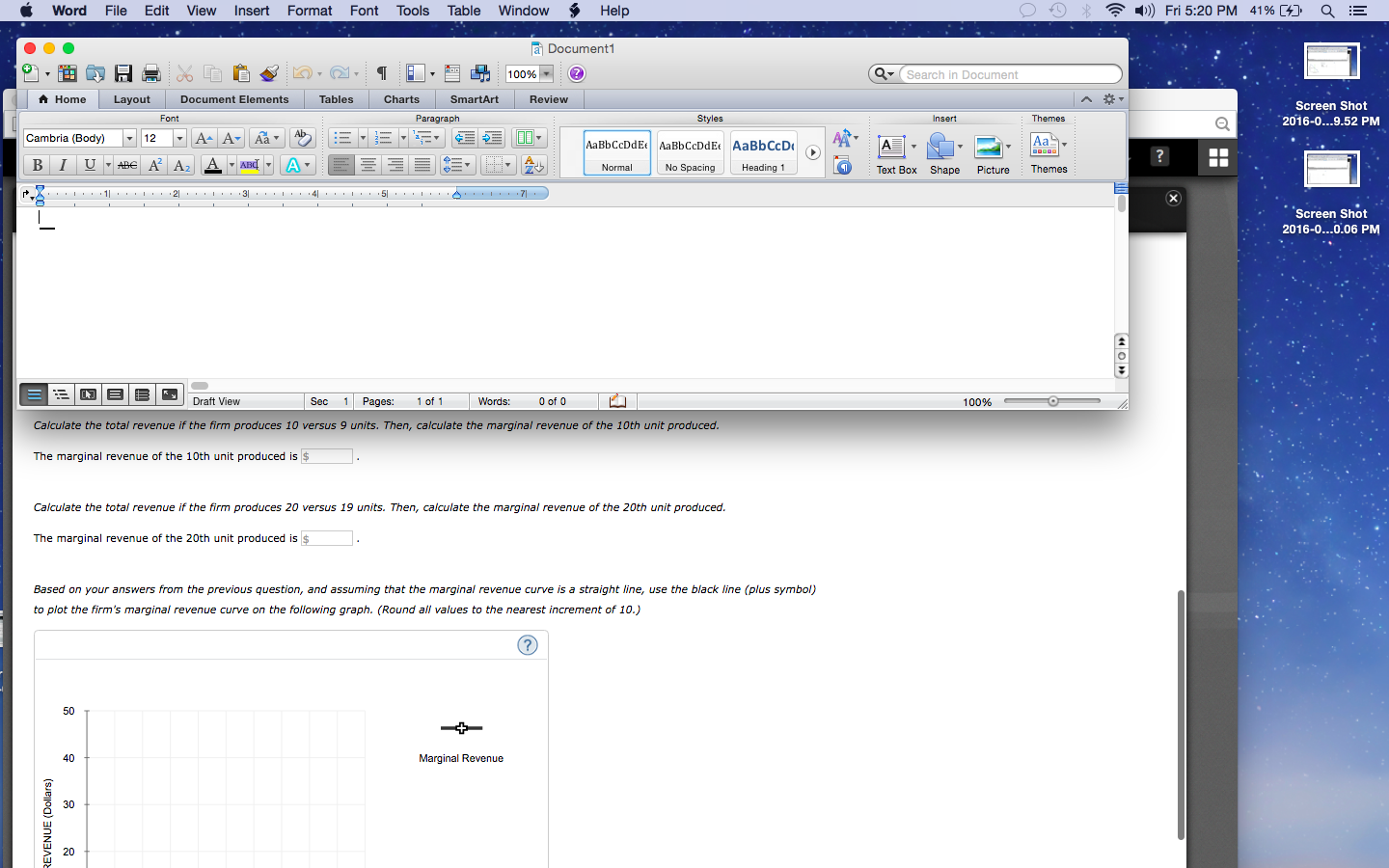
Task: Enable italic formatting
Action: point(62,165)
